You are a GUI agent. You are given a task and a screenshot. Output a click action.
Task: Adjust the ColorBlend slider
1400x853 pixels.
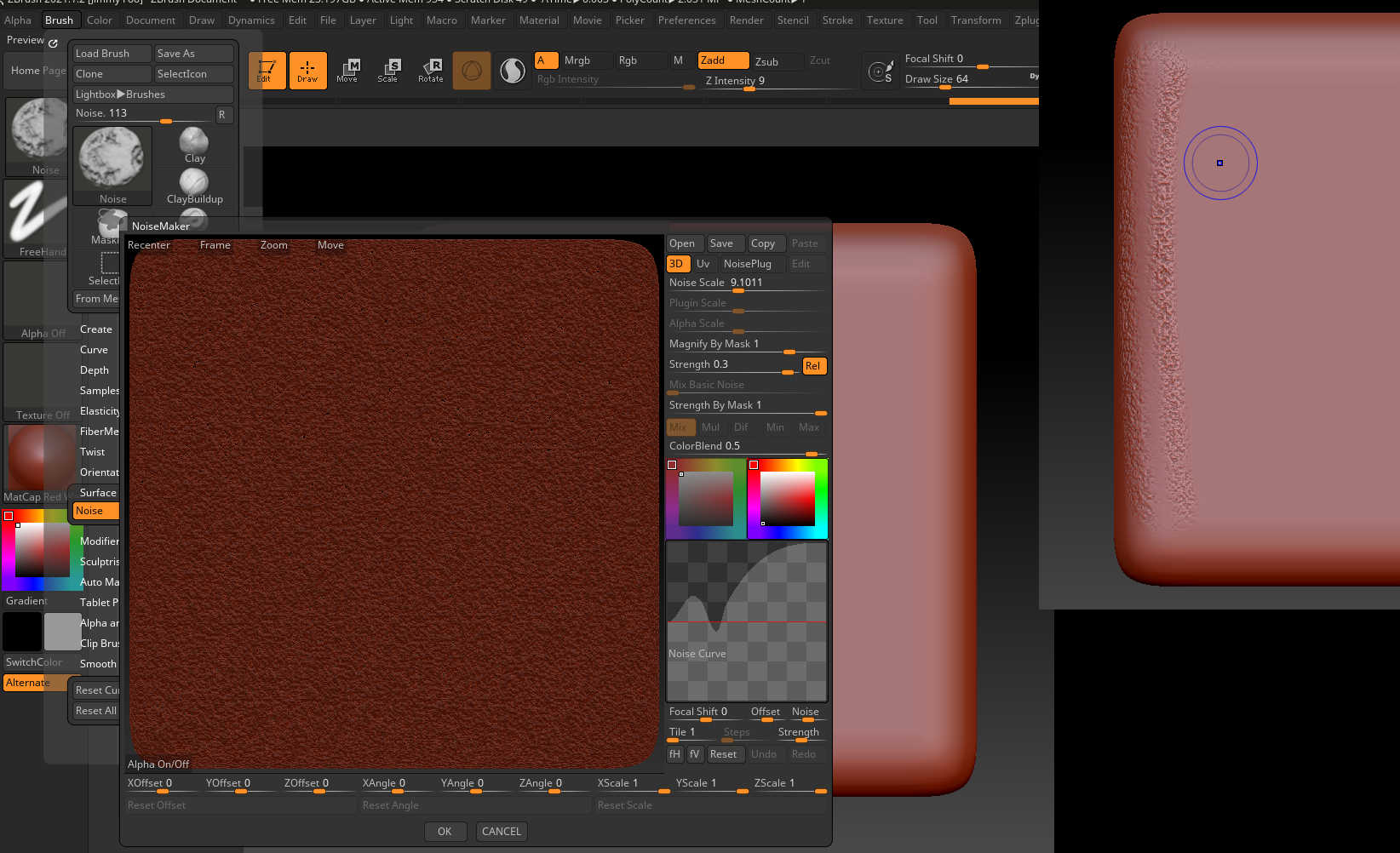coord(746,447)
